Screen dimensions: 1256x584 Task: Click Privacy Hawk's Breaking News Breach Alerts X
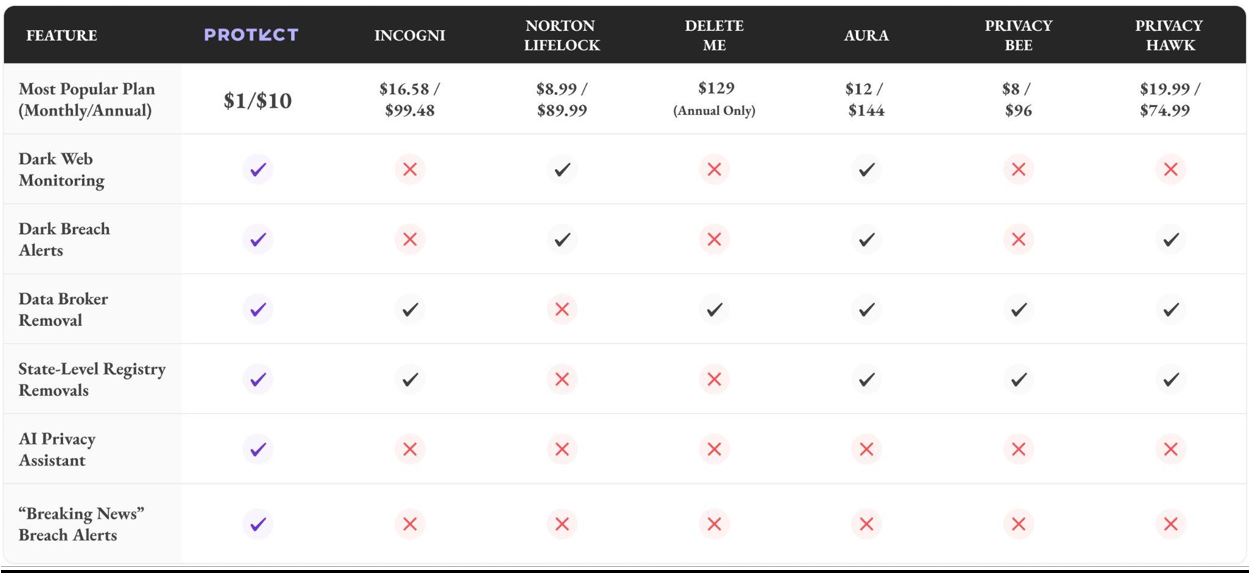click(1170, 524)
